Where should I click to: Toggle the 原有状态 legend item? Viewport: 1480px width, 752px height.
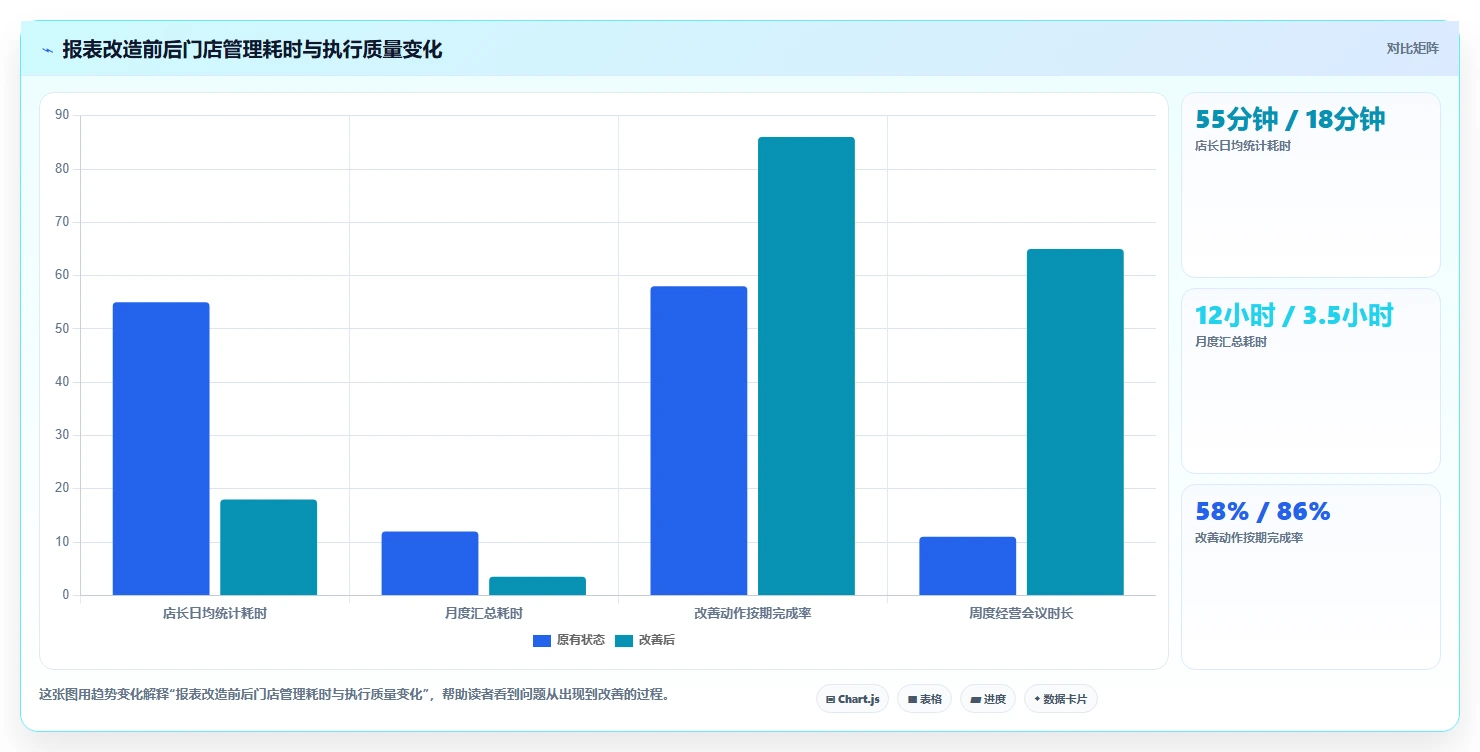pos(569,640)
